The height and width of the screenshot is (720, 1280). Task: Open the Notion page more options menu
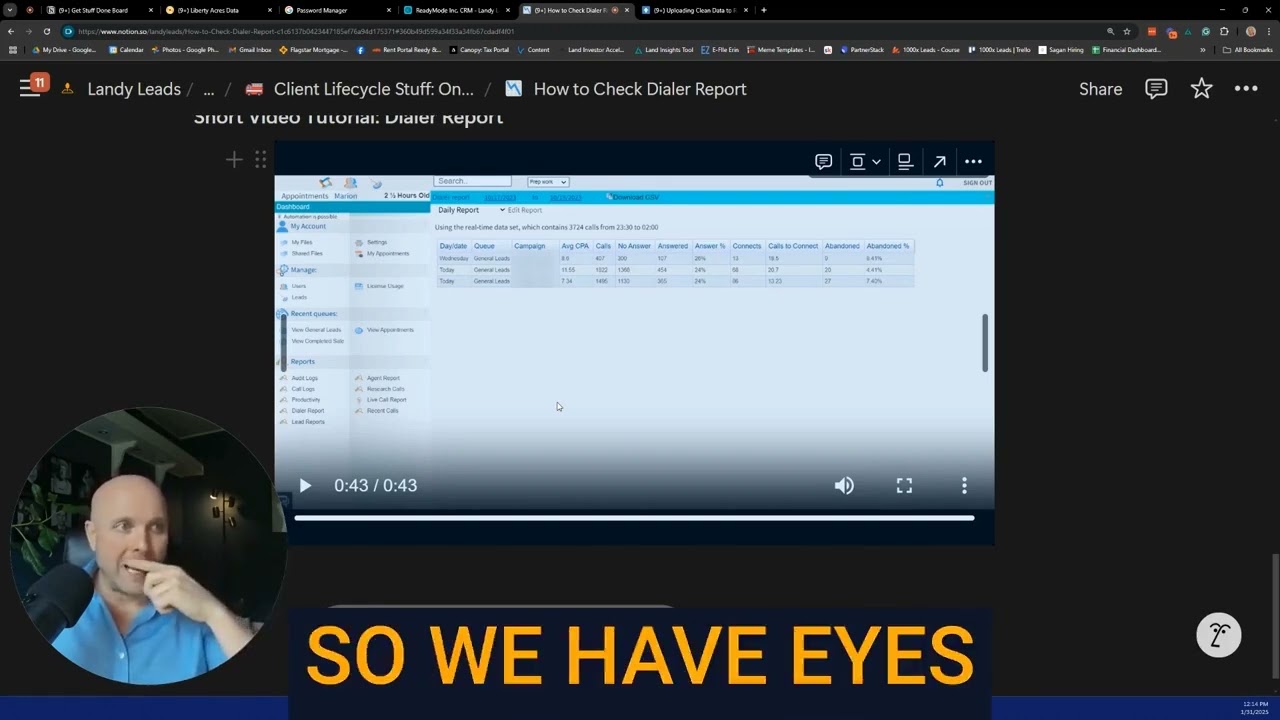coord(1246,89)
